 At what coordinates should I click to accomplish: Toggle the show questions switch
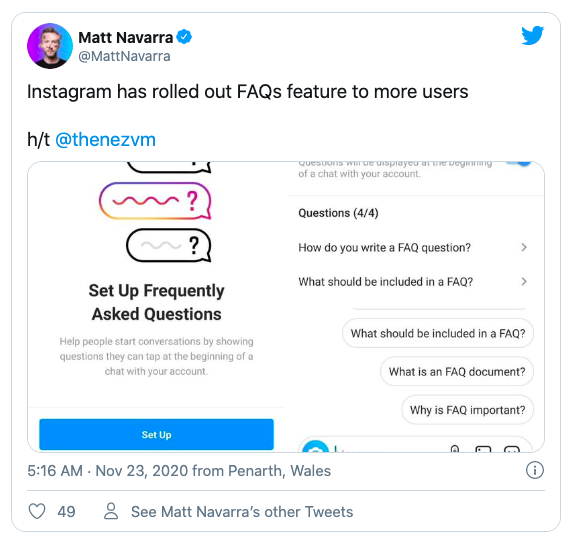pyautogui.click(x=518, y=164)
